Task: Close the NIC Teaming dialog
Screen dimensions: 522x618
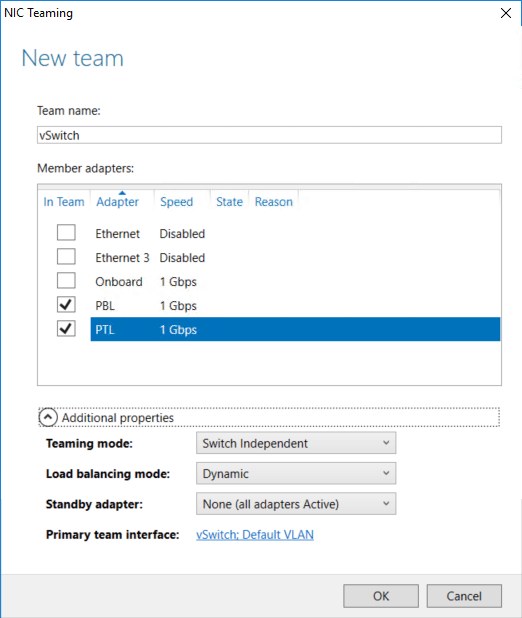Action: 506,13
